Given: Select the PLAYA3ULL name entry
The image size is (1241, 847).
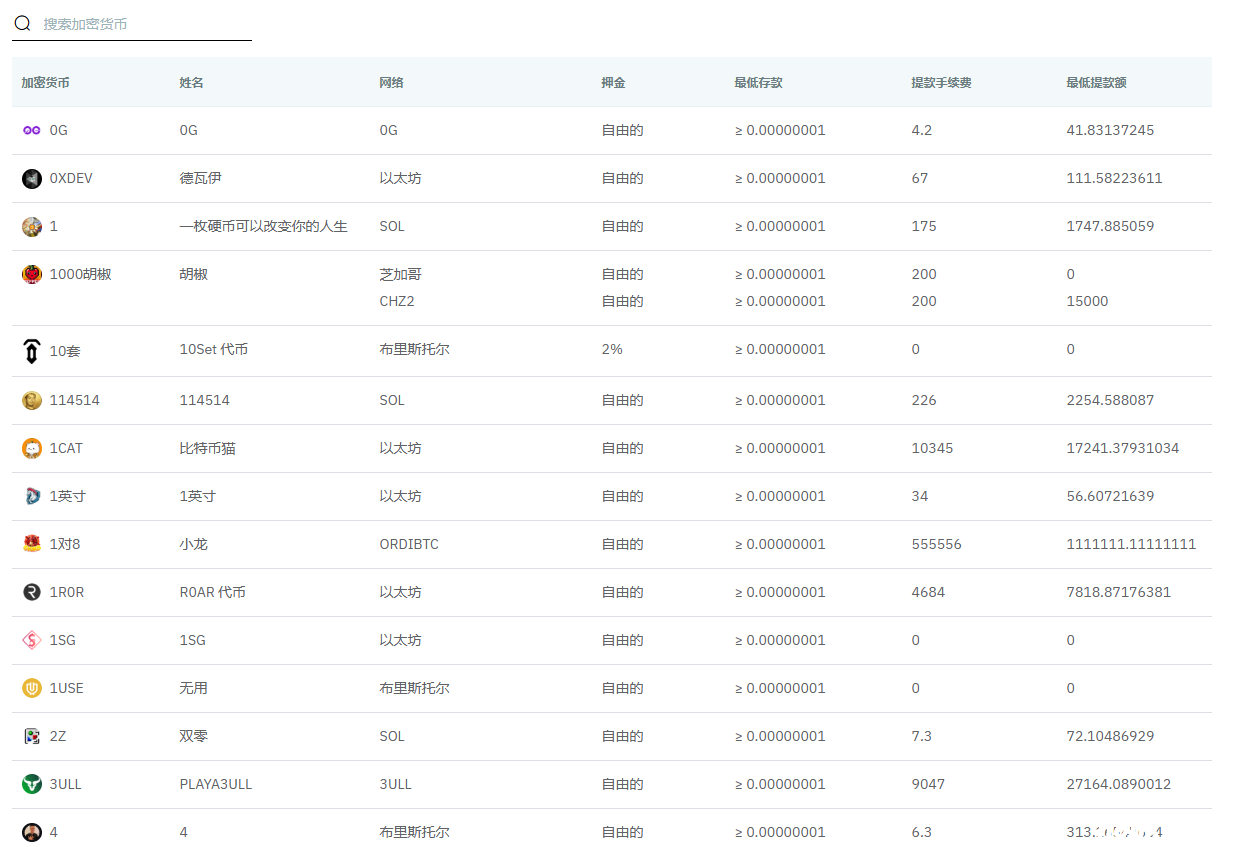Looking at the screenshot, I should pyautogui.click(x=215, y=784).
